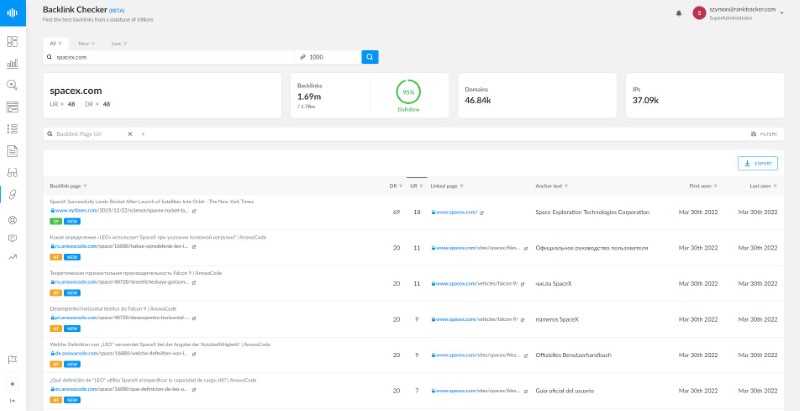
Task: Click the Backlink Page Url filter field
Action: point(85,134)
